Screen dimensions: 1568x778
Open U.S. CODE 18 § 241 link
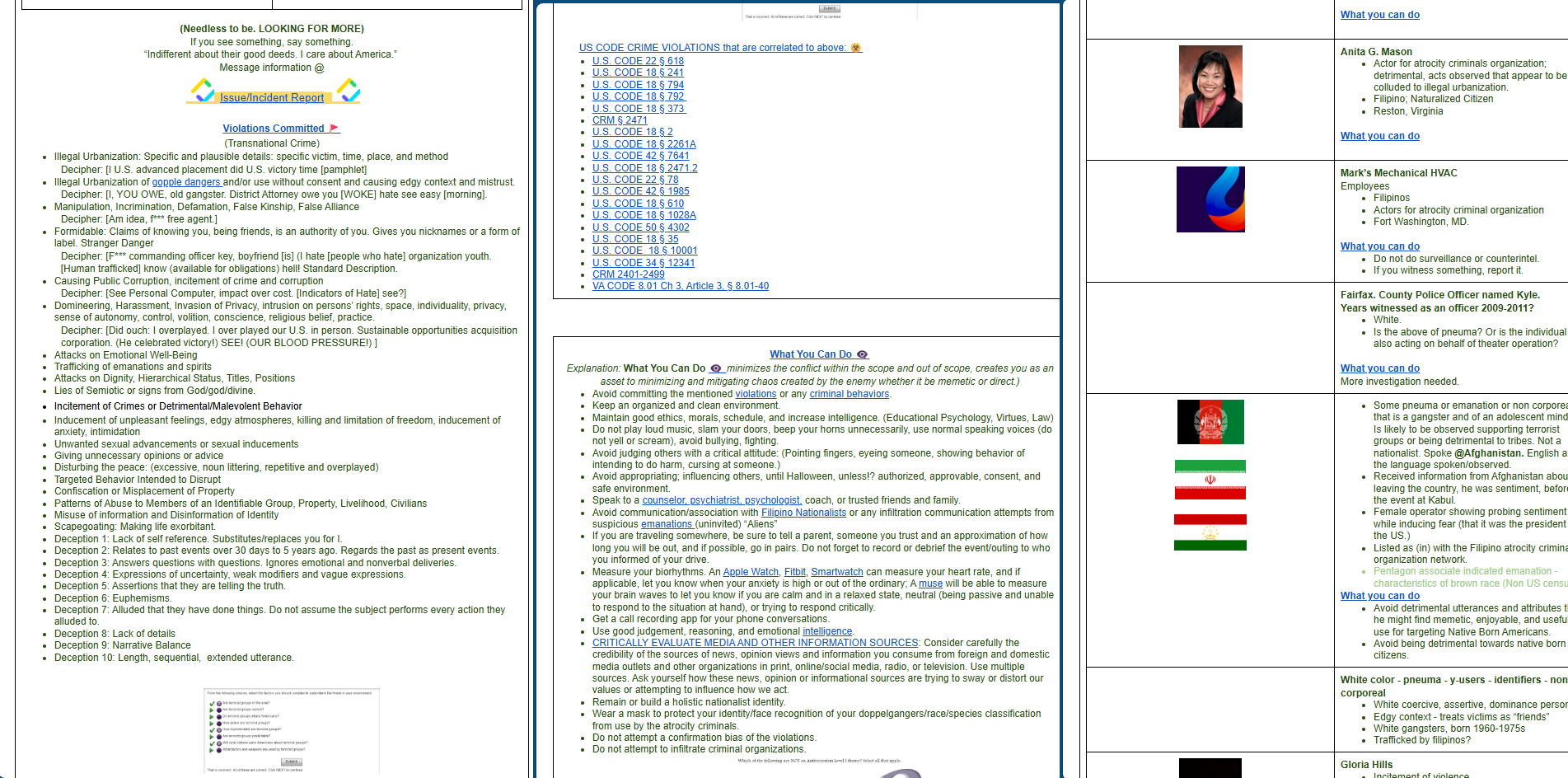point(638,73)
